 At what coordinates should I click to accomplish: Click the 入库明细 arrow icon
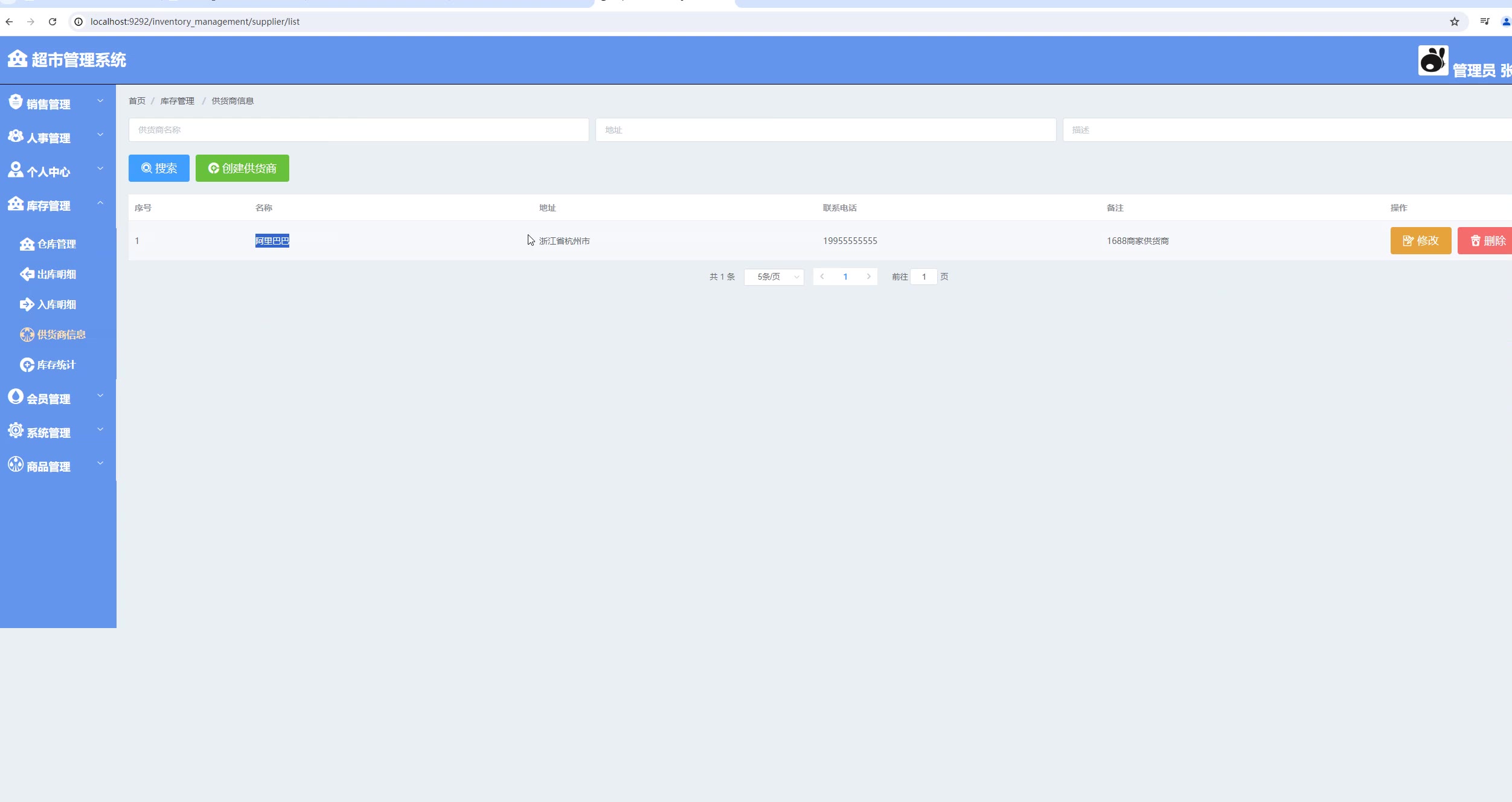pyautogui.click(x=27, y=304)
